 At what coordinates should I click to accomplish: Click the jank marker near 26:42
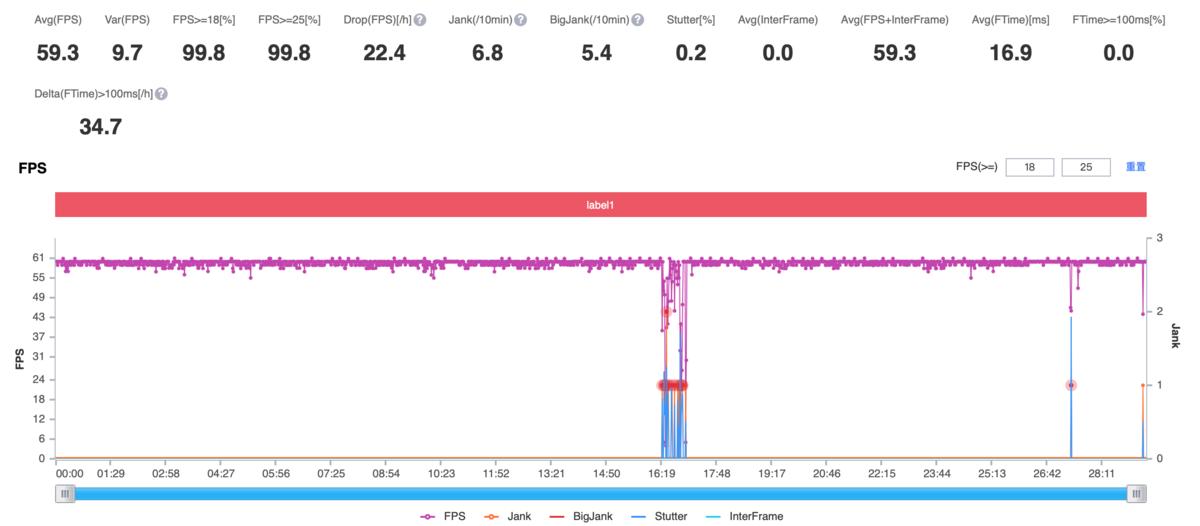1071,385
